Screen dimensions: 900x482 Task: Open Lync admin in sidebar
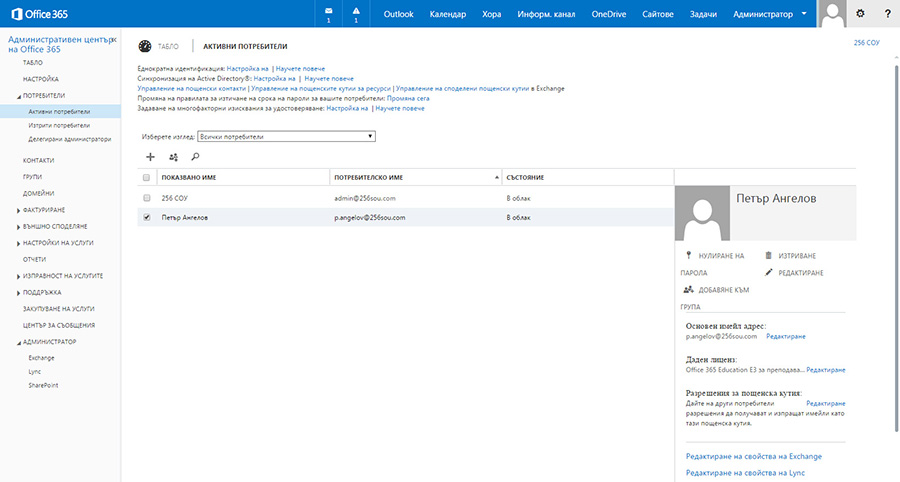click(34, 372)
